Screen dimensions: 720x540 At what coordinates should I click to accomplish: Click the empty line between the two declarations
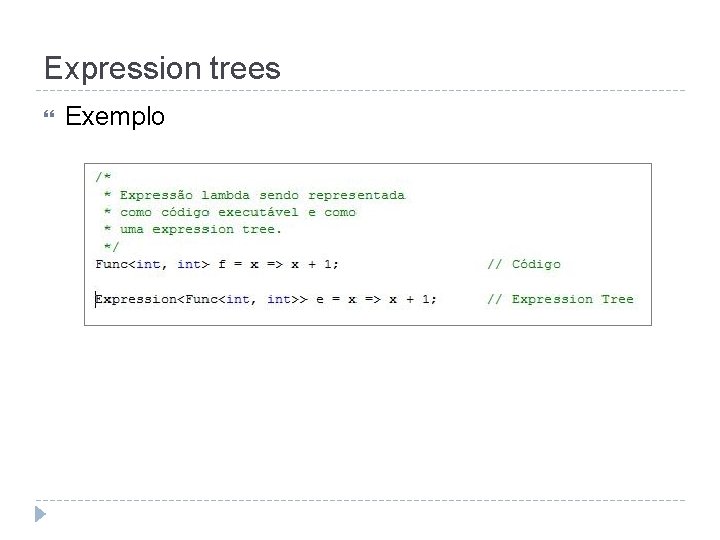pyautogui.click(x=300, y=281)
